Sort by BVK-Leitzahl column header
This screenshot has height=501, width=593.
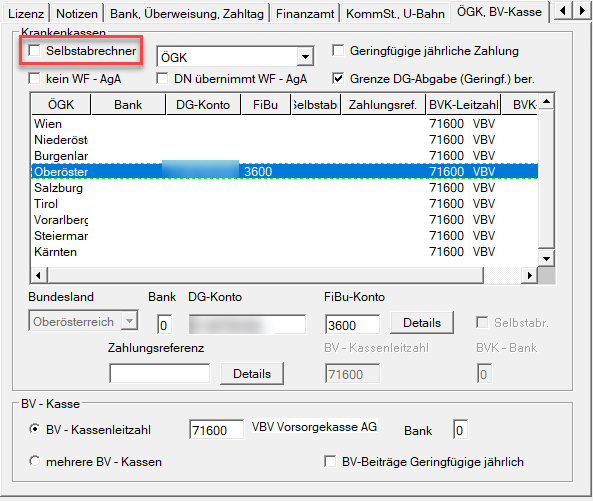pos(463,104)
